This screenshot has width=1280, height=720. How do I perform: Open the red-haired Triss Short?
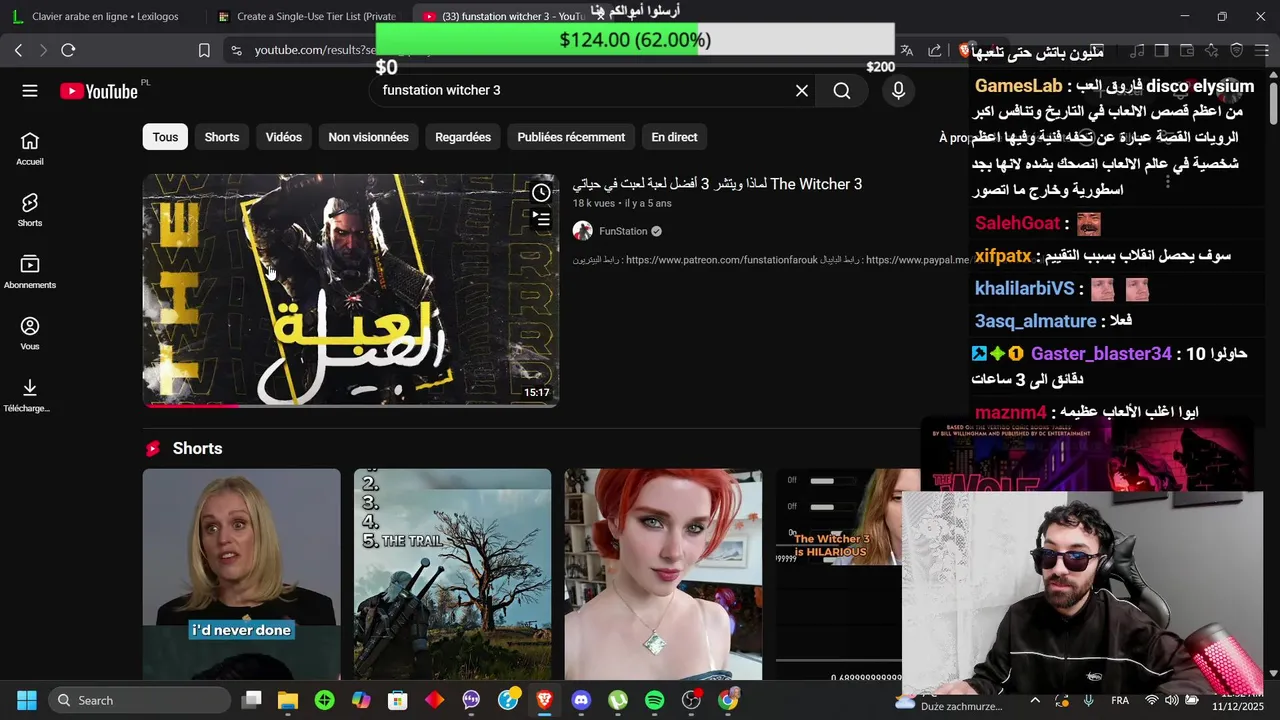(x=663, y=574)
